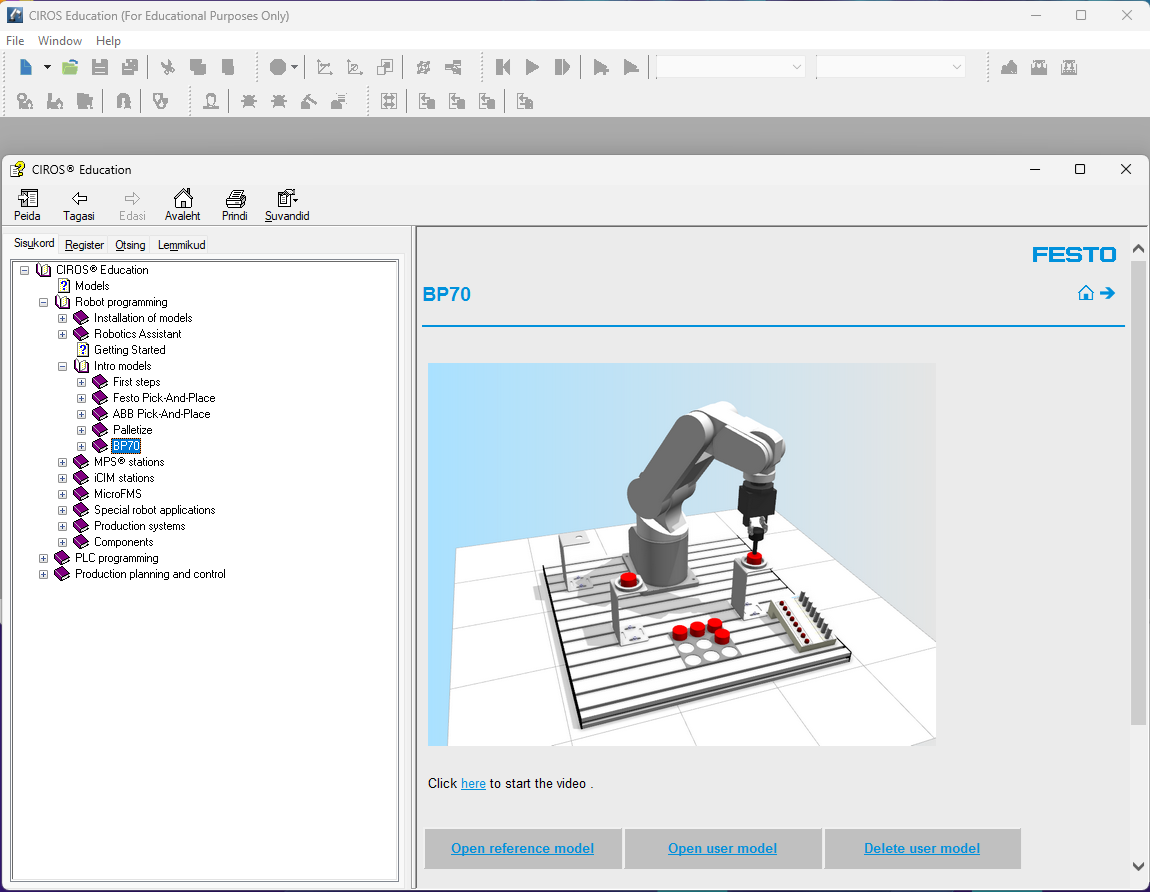Expand the Festo Pick-And-Place node
Viewport: 1150px width, 892px height.
pyautogui.click(x=81, y=398)
